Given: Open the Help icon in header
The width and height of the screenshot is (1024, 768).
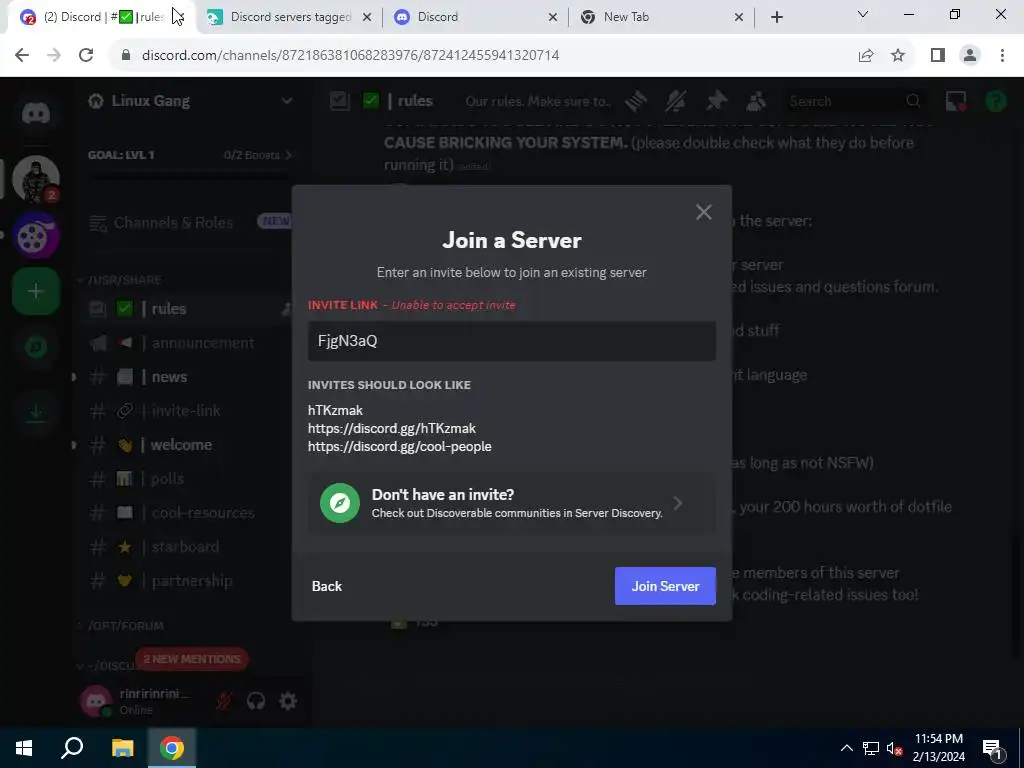Looking at the screenshot, I should [996, 101].
